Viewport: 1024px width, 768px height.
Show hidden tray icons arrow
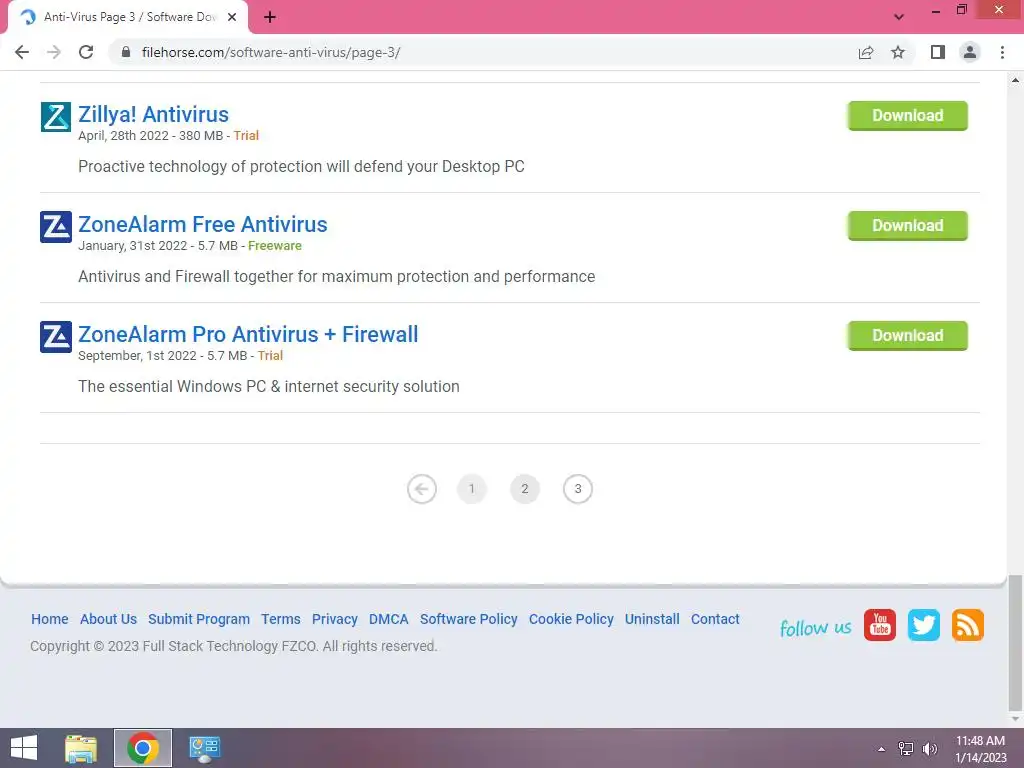882,749
